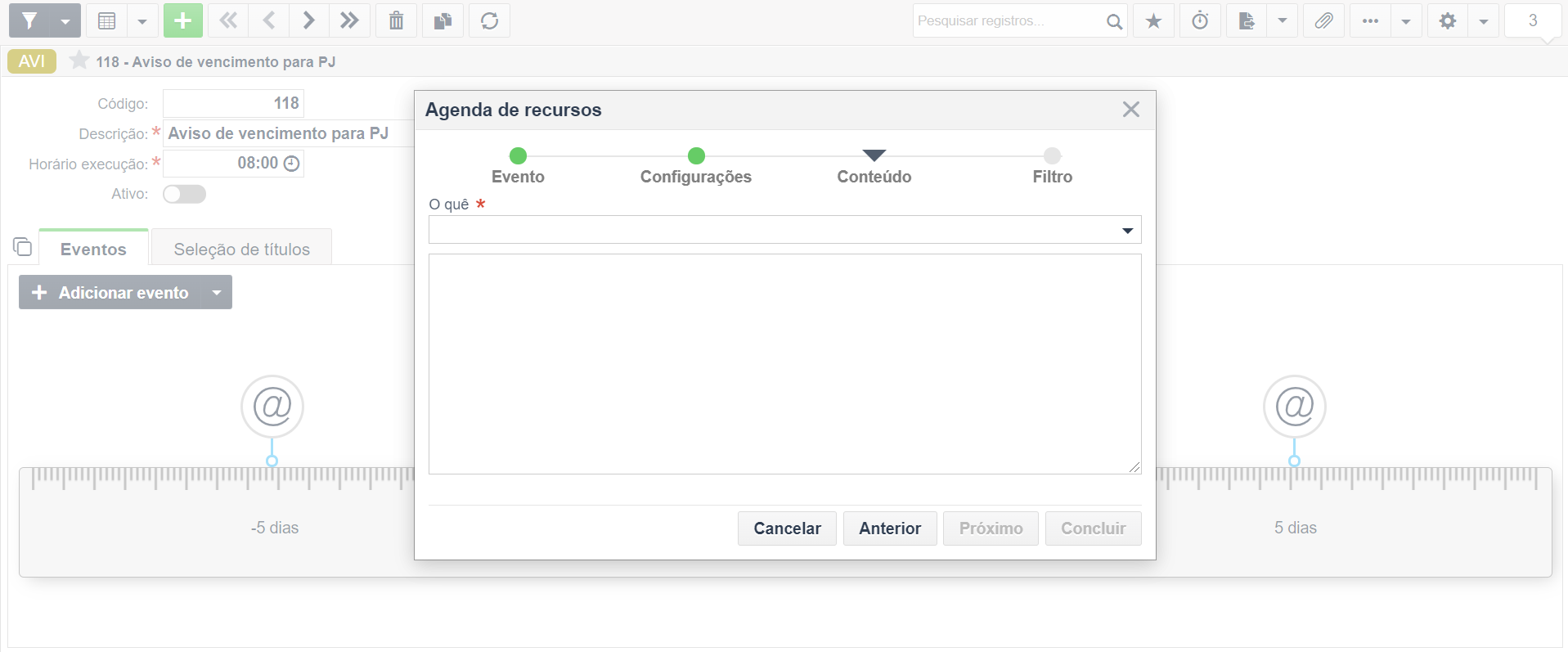Switch to Seleção de títulos tab
Screen dimensions: 1568x652
click(241, 249)
